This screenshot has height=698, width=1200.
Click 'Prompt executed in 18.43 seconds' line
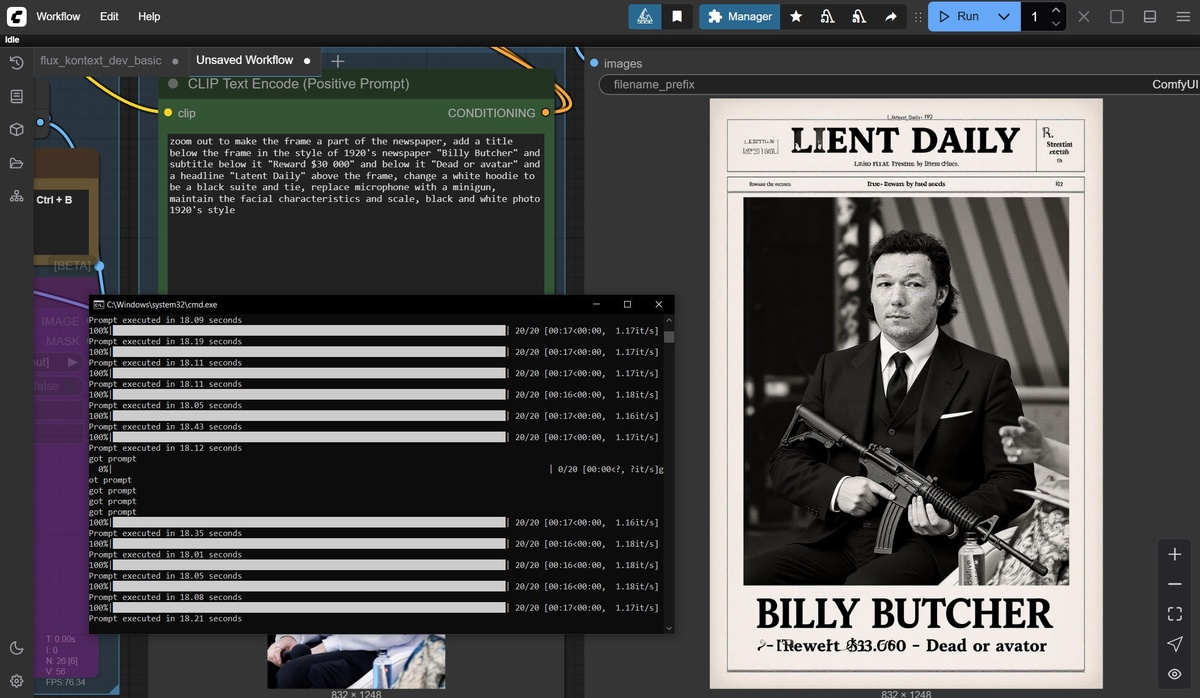pos(165,427)
